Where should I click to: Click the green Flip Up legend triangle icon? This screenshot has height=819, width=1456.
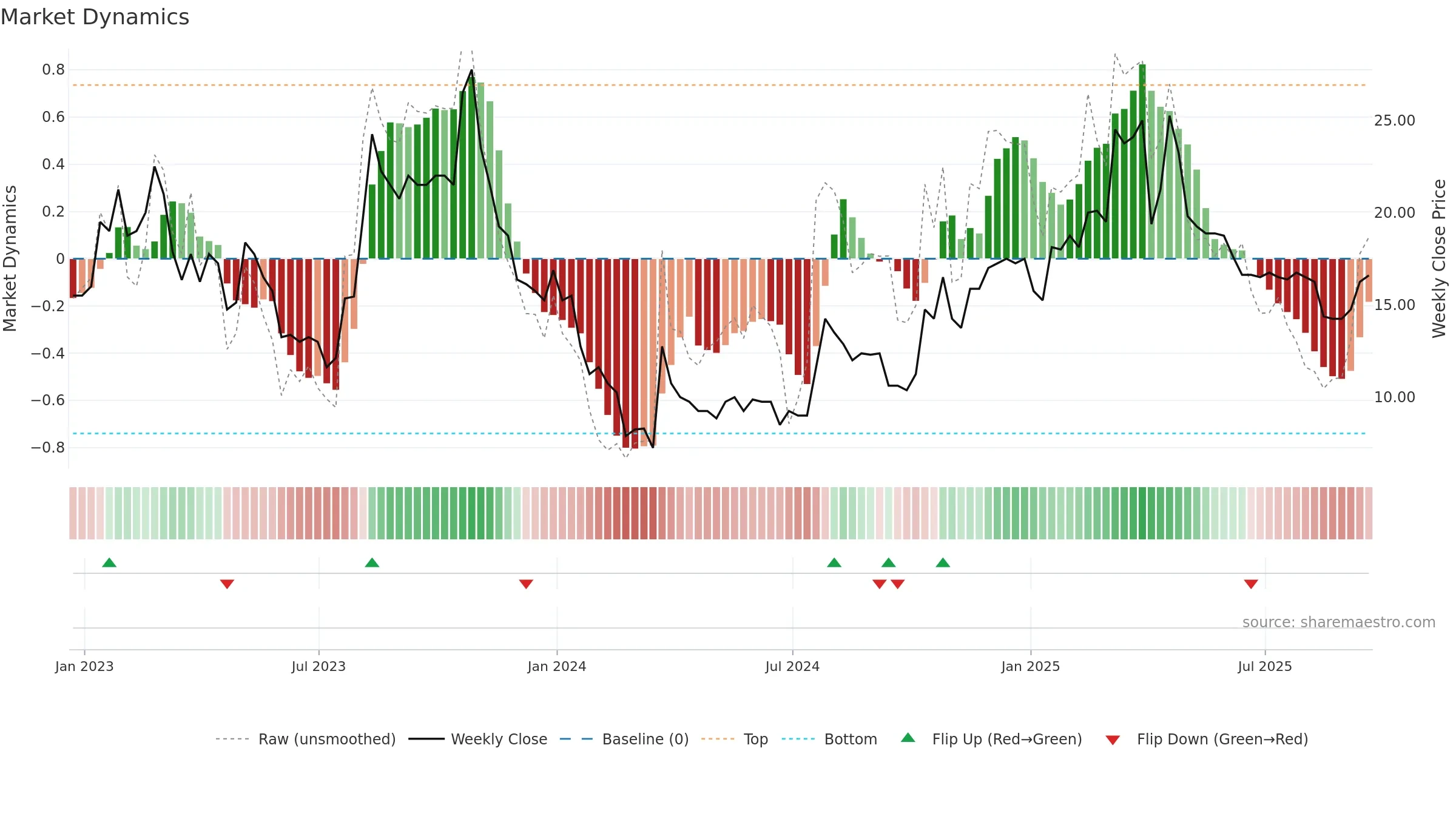pyautogui.click(x=908, y=738)
